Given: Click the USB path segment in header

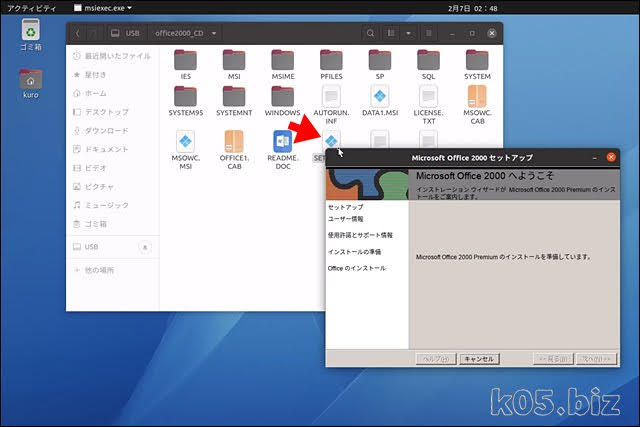Looking at the screenshot, I should [126, 33].
